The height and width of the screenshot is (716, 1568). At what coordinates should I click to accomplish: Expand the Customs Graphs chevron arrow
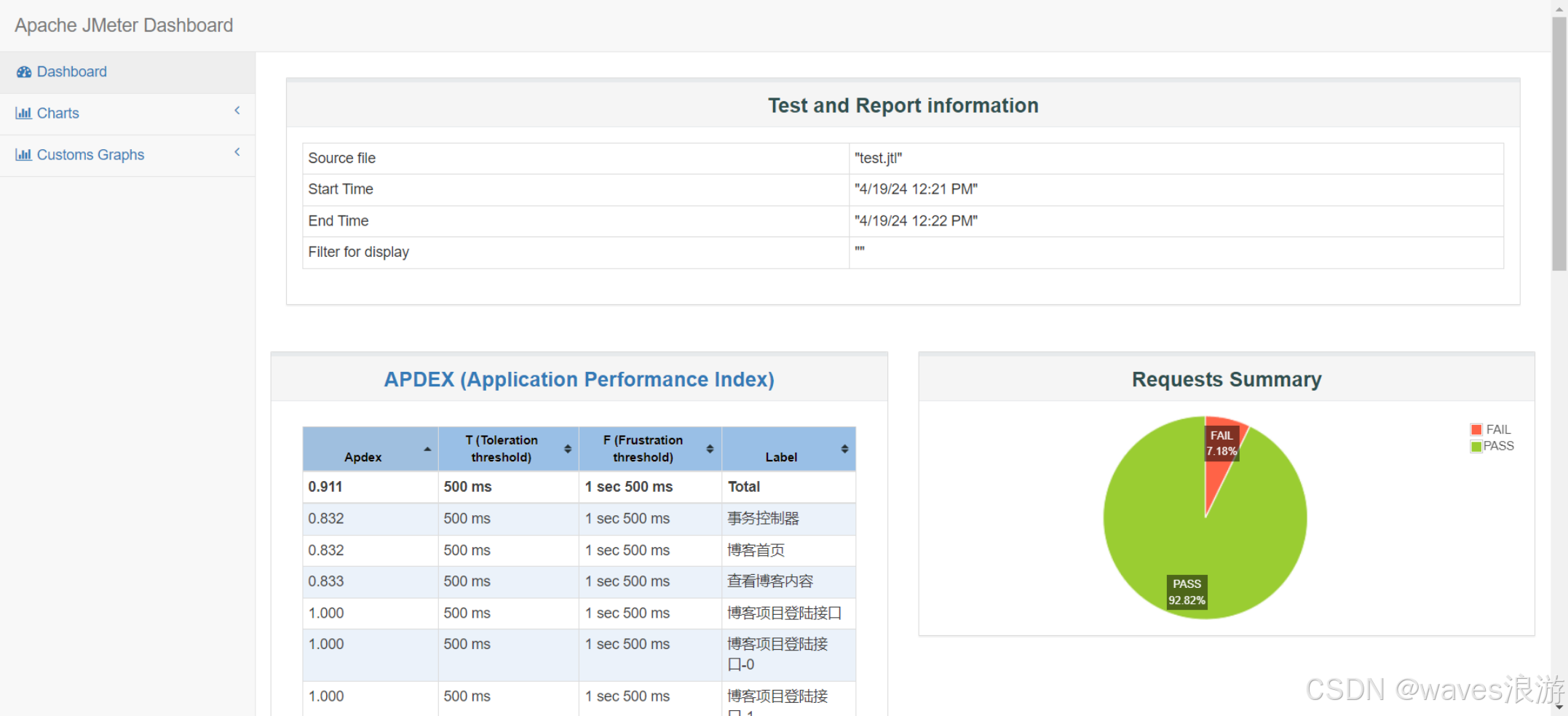[x=237, y=152]
